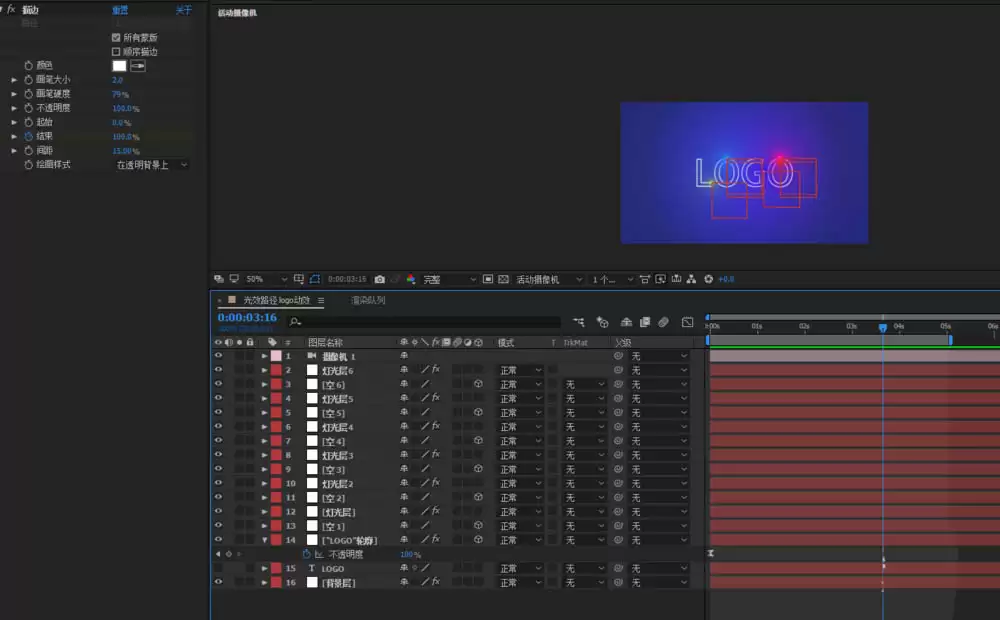Image resolution: width=1000 pixels, height=620 pixels.
Task: Click stopwatch for 画笔大小 property
Action: 28,80
